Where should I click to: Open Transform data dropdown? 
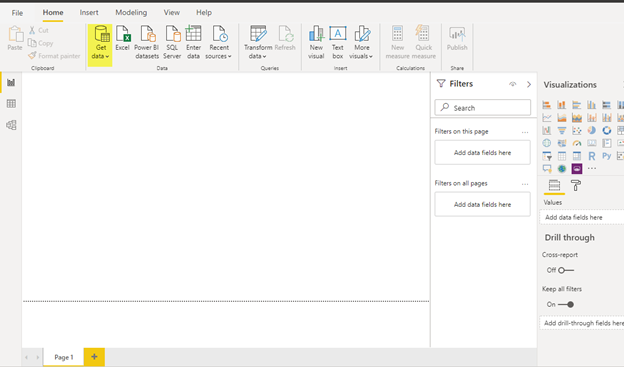tap(258, 42)
